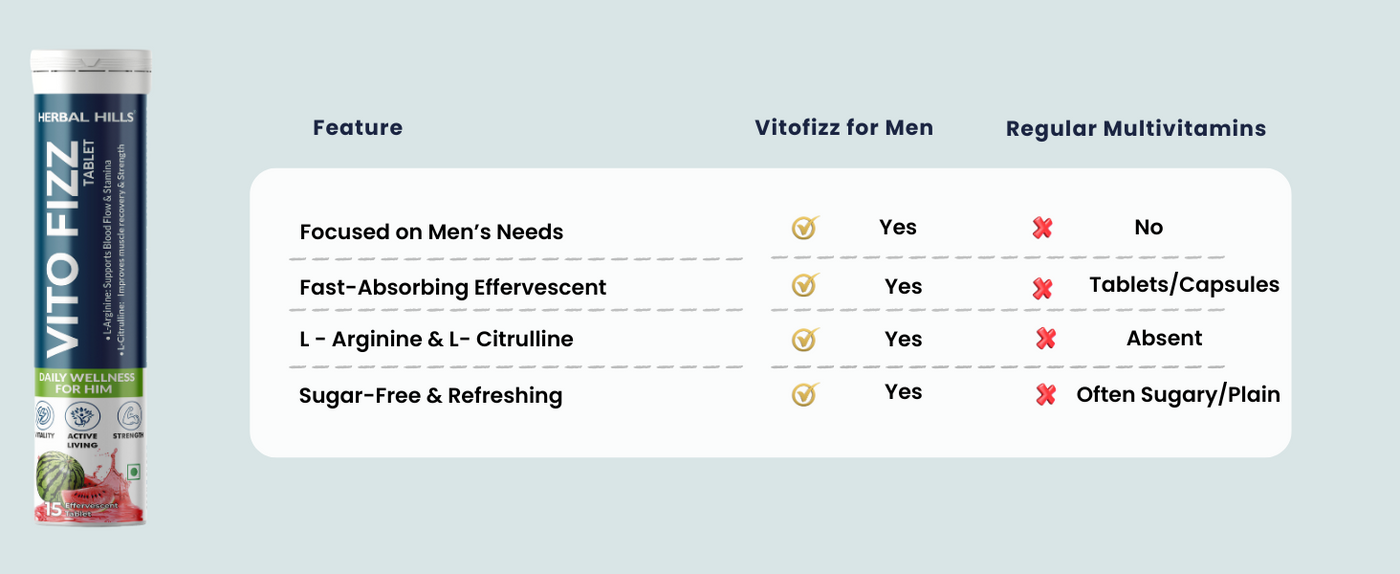This screenshot has width=1400, height=574.
Task: Click the Focused on Men's Needs feature label
Action: coord(431,232)
